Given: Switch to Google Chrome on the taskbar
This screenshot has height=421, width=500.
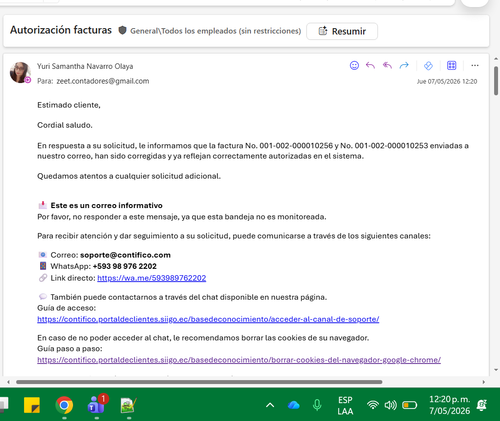Looking at the screenshot, I should (x=64, y=405).
